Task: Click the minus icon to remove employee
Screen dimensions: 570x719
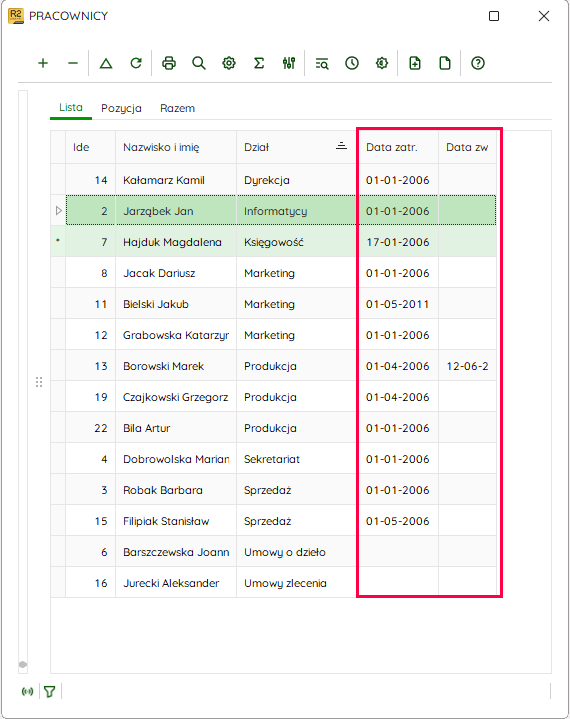Action: click(x=73, y=63)
